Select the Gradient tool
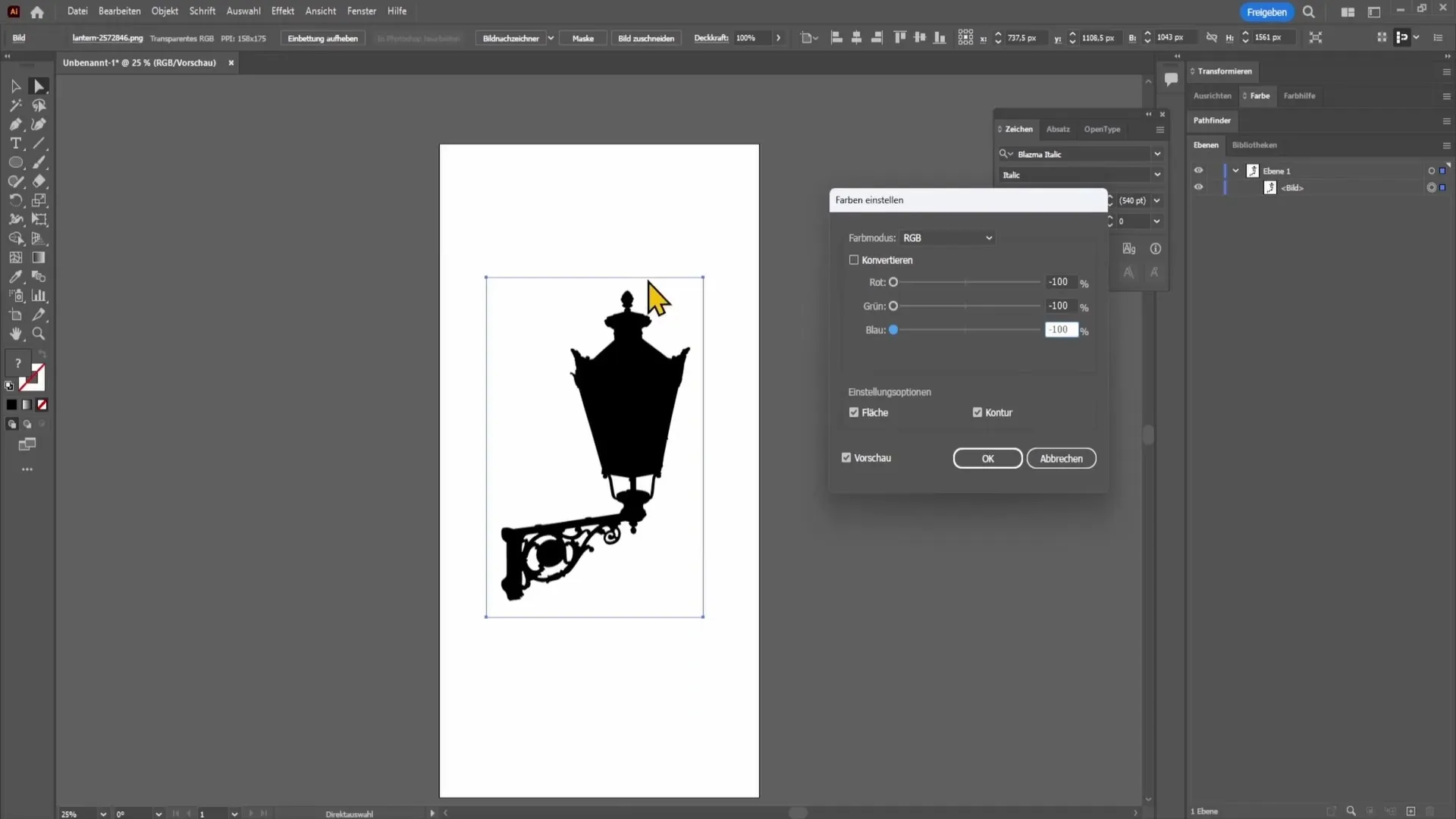 point(39,258)
